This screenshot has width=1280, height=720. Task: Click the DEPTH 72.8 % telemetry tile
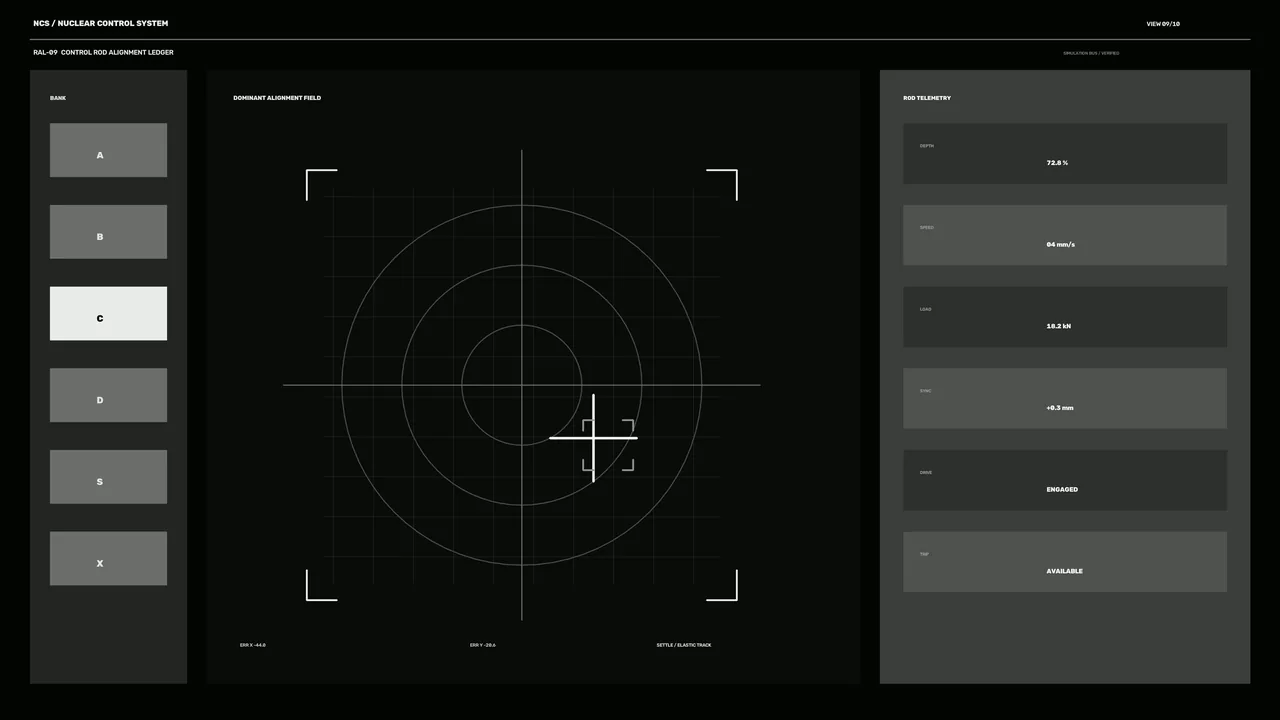click(1065, 154)
